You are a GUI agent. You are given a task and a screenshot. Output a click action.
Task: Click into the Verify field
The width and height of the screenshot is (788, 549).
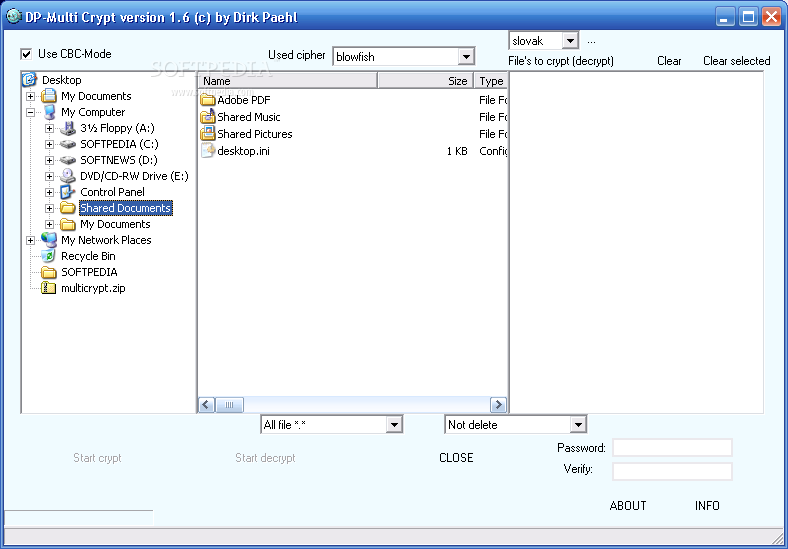672,471
